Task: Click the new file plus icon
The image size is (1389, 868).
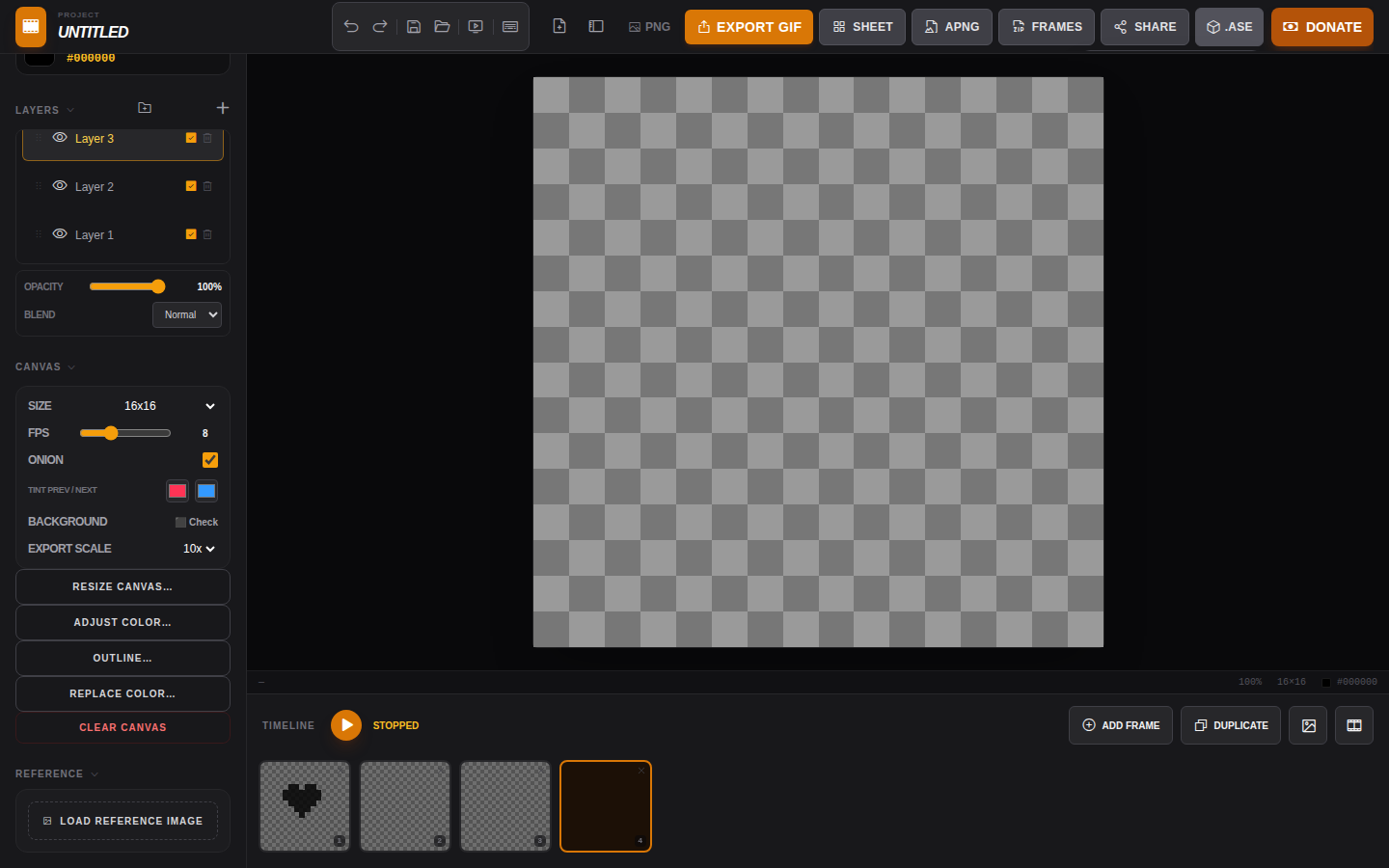Action: [x=559, y=27]
